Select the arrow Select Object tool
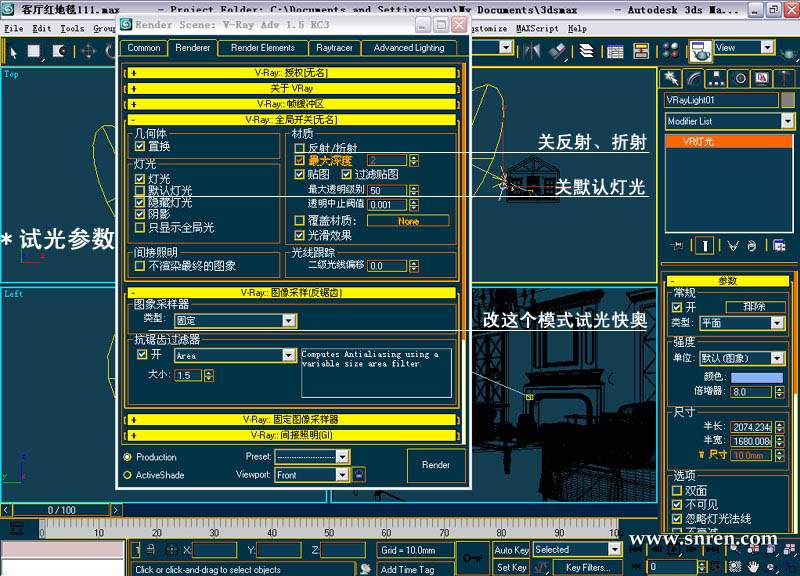Screen dimensions: 800x576 [13, 52]
